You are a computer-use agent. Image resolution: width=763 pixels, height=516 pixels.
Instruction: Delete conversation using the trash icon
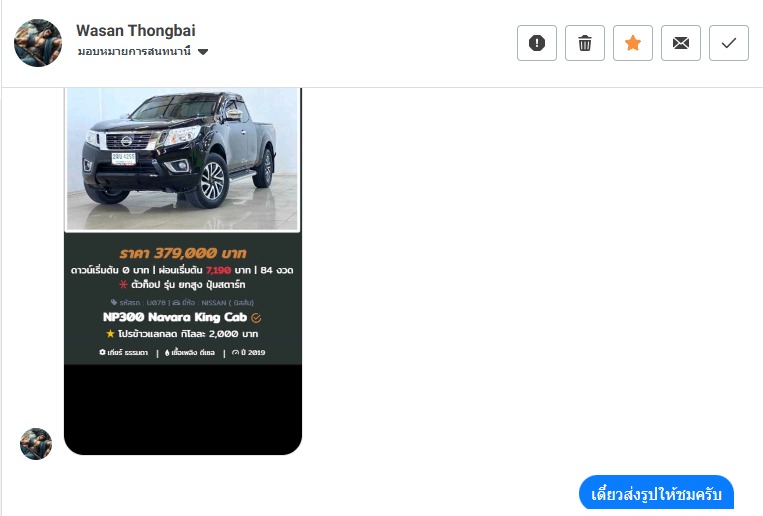pos(585,43)
